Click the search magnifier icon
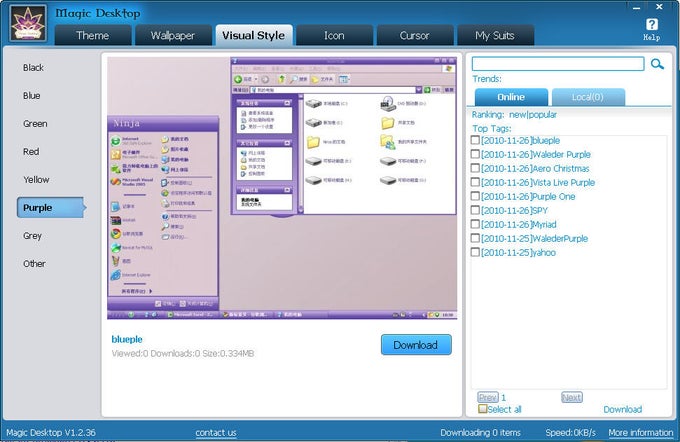 point(657,64)
